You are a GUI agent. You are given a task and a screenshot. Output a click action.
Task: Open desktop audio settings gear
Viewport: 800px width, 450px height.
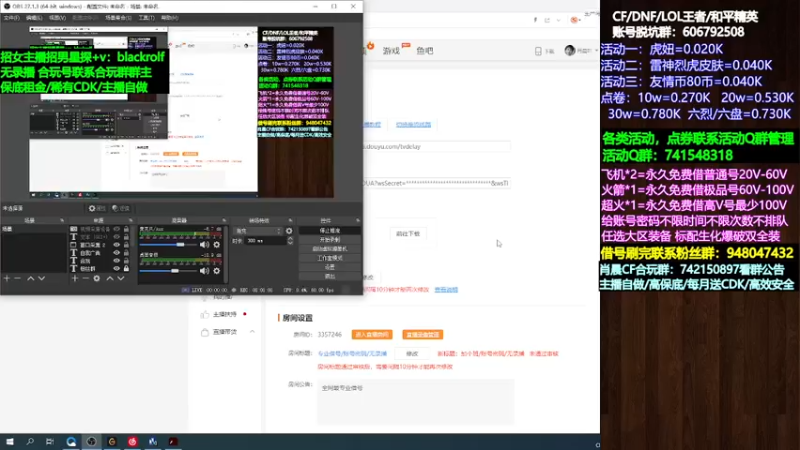pyautogui.click(x=217, y=271)
